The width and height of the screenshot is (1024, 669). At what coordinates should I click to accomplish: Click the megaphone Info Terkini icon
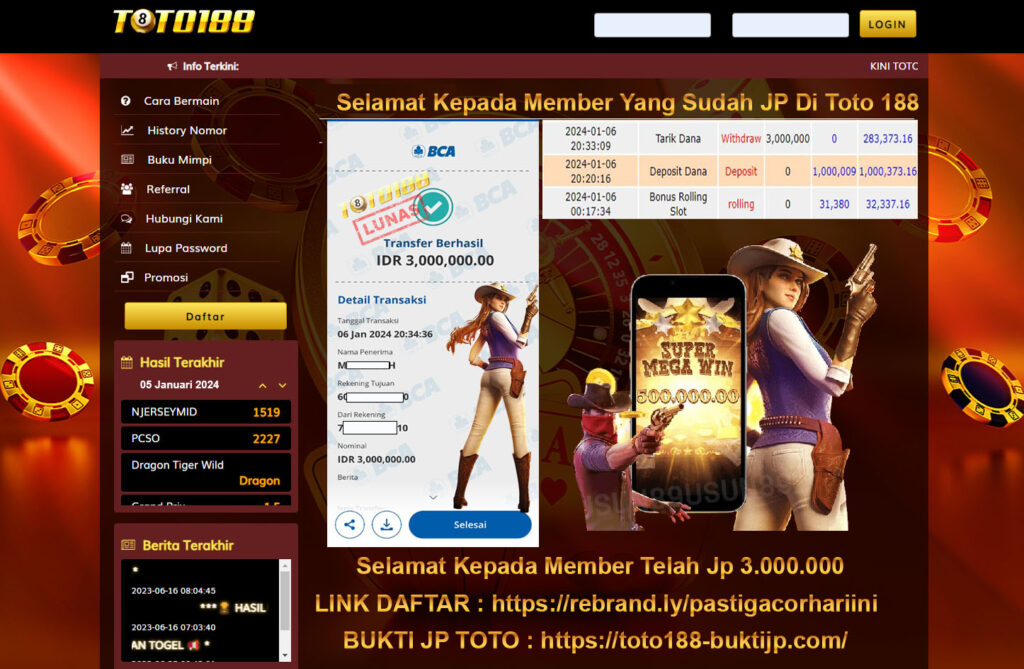pyautogui.click(x=172, y=66)
